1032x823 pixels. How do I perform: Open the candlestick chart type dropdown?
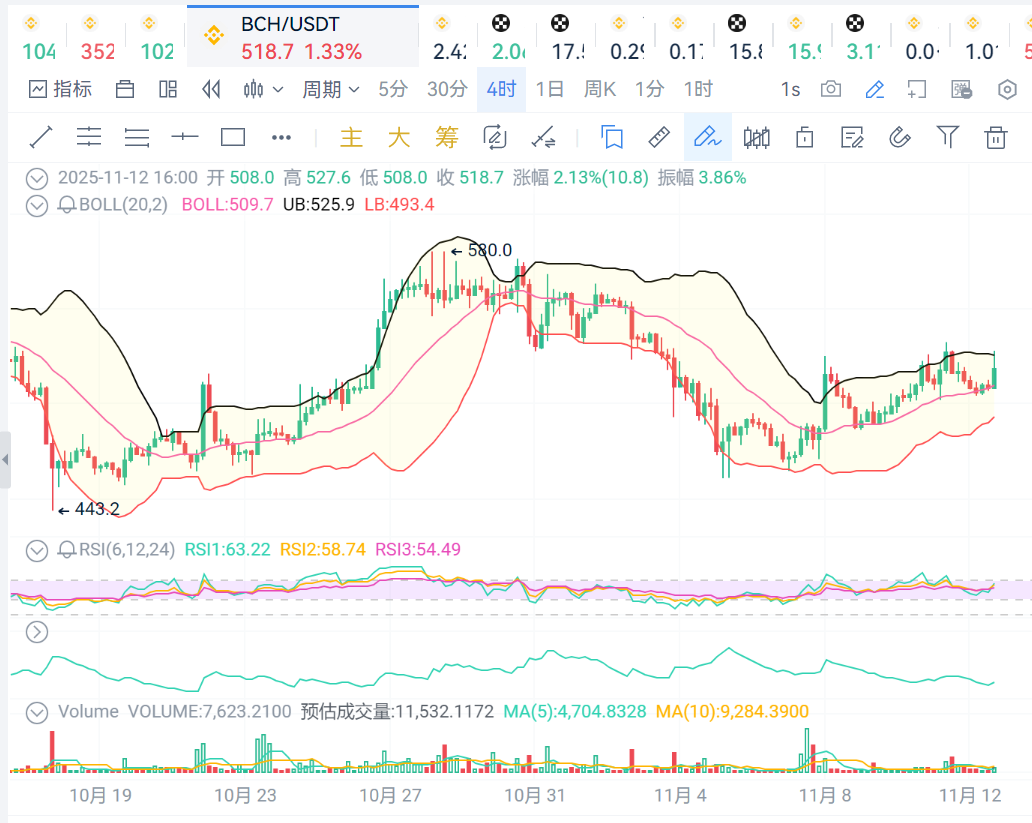tap(263, 89)
